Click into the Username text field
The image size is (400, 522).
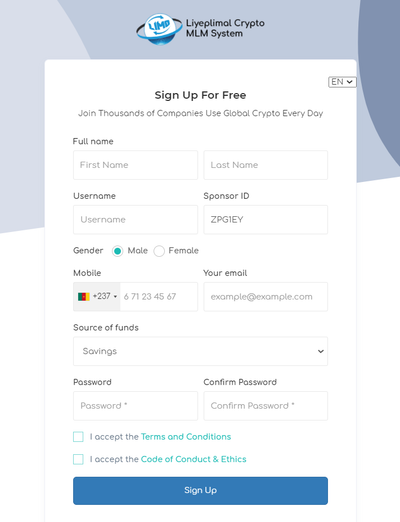[135, 219]
